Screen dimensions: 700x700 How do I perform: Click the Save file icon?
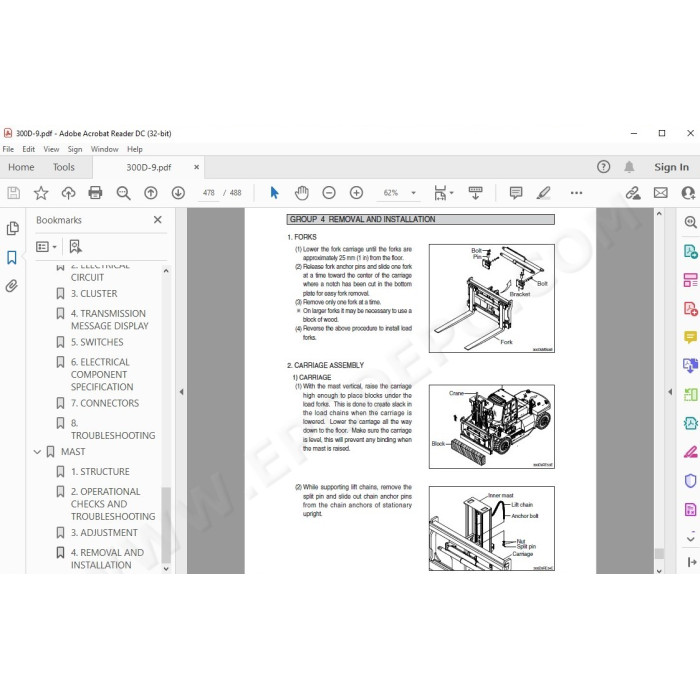(13, 193)
